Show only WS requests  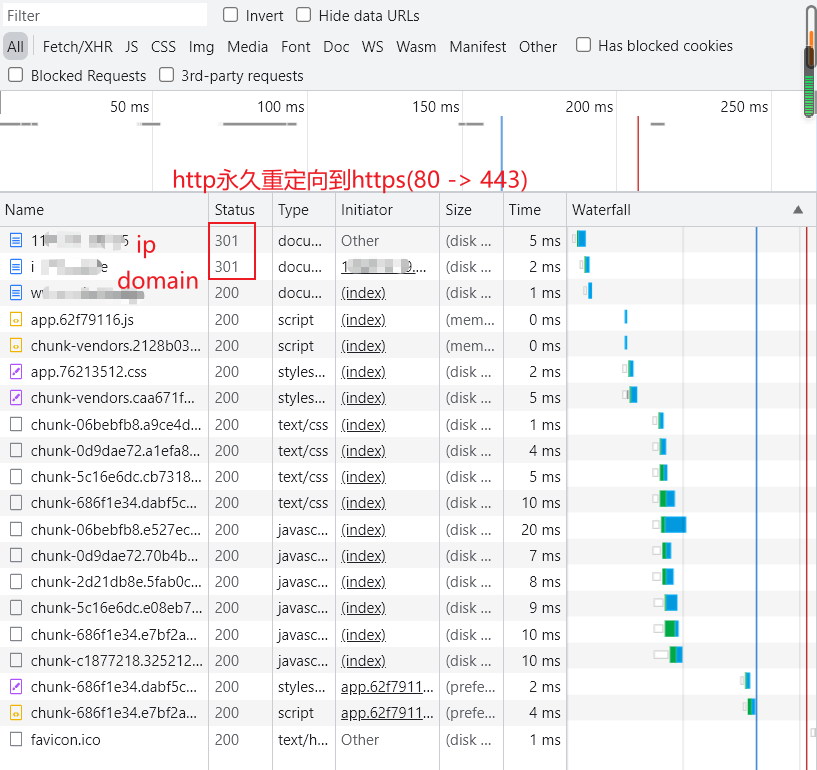(373, 46)
